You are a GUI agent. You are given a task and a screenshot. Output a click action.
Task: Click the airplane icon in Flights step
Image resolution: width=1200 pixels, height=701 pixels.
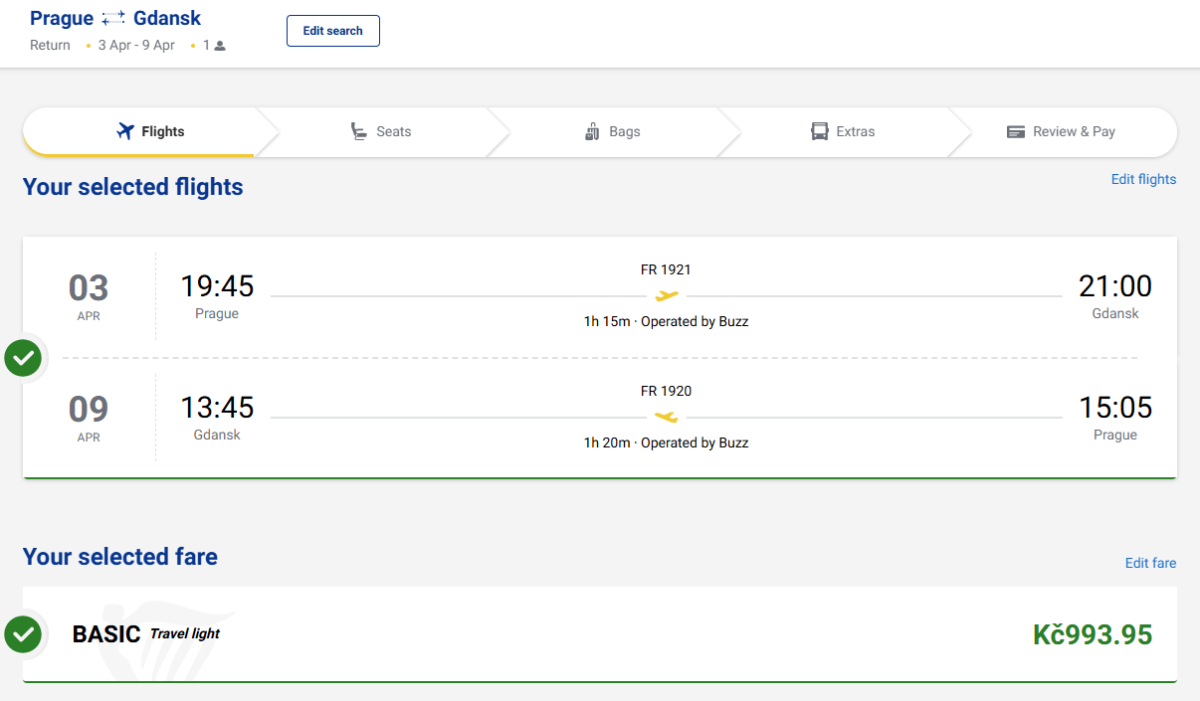coord(125,131)
